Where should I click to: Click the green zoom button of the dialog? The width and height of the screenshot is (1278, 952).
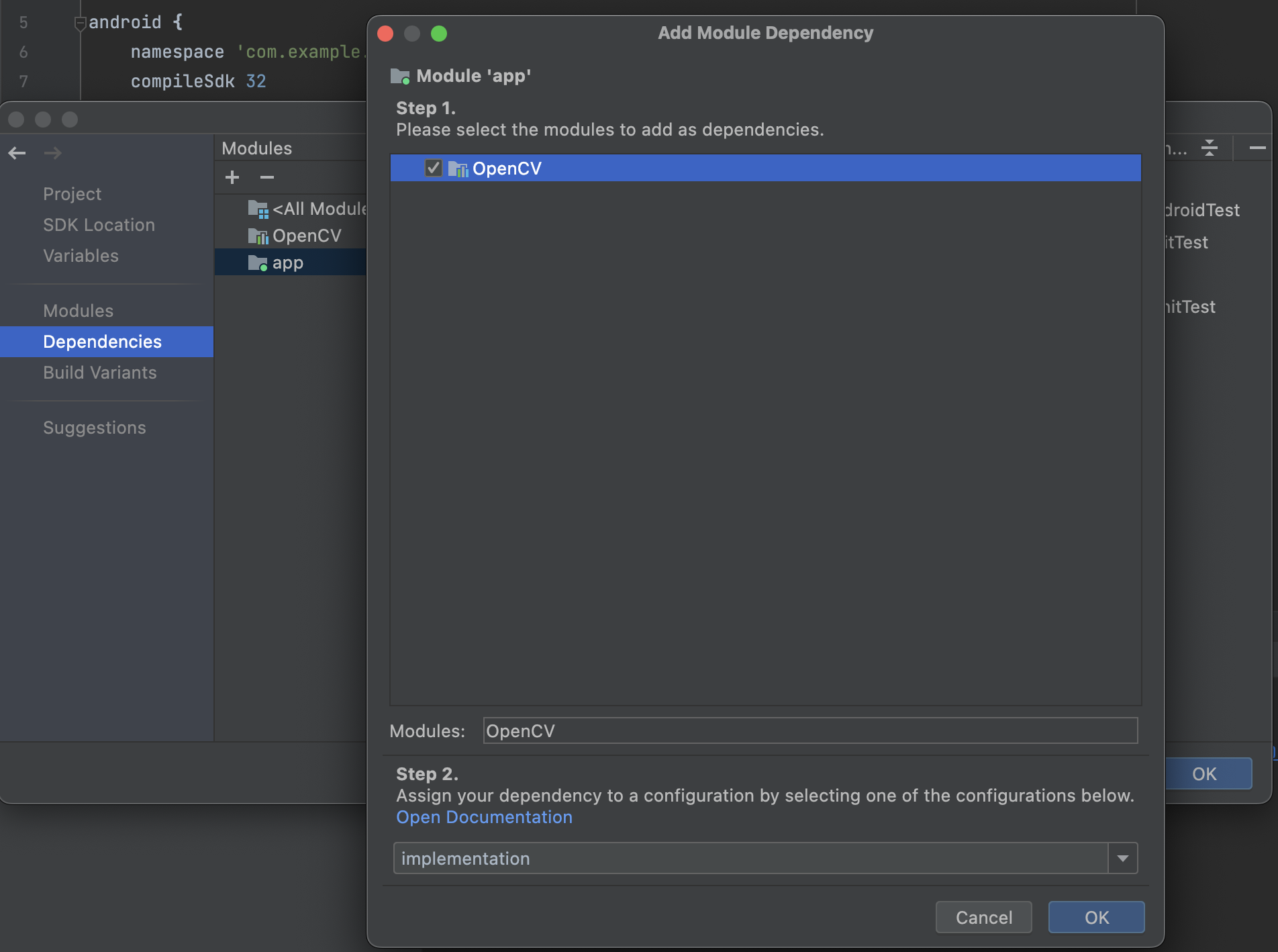coord(439,34)
